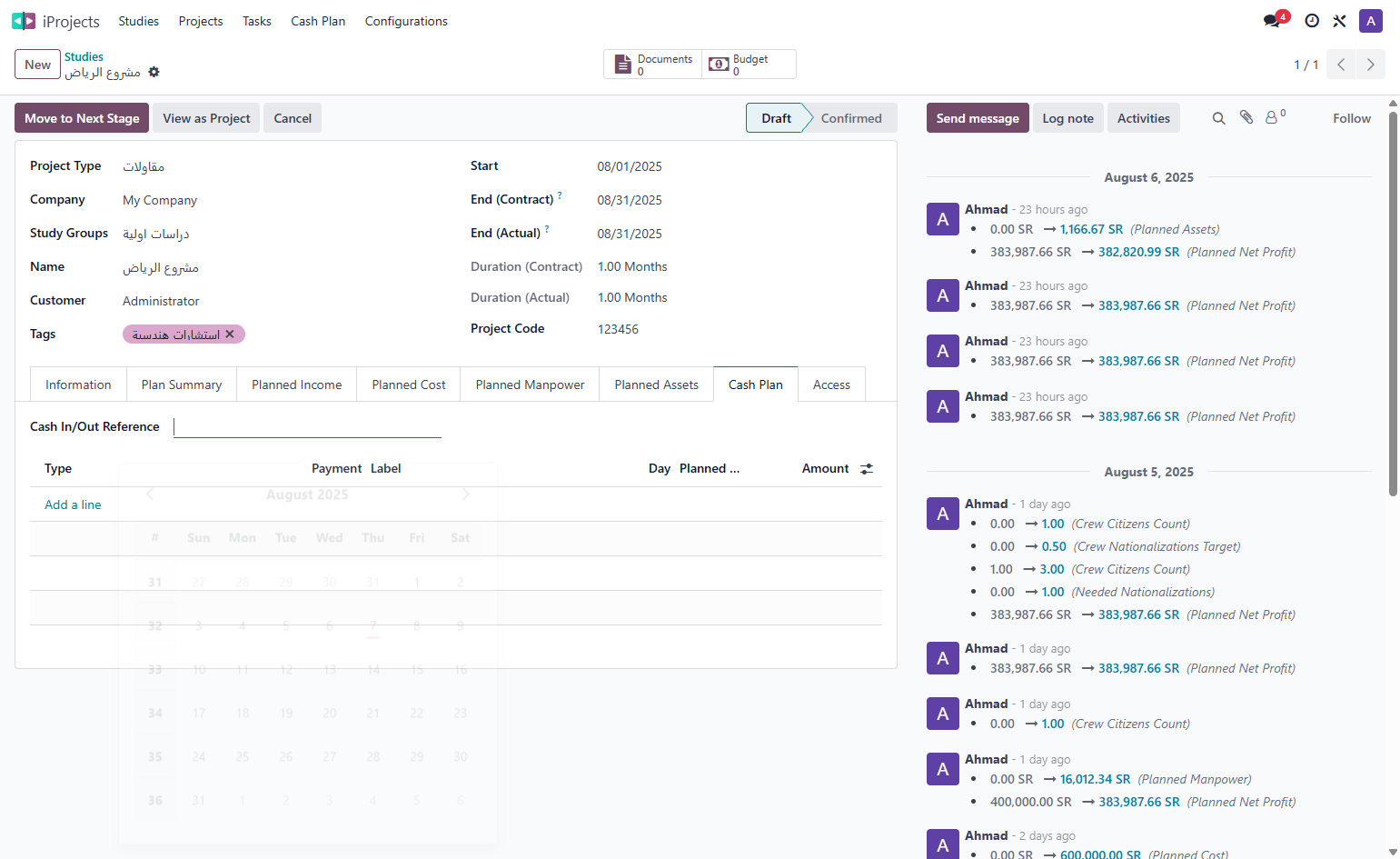Go to the next record arrow
This screenshot has width=1400, height=859.
point(1371,65)
